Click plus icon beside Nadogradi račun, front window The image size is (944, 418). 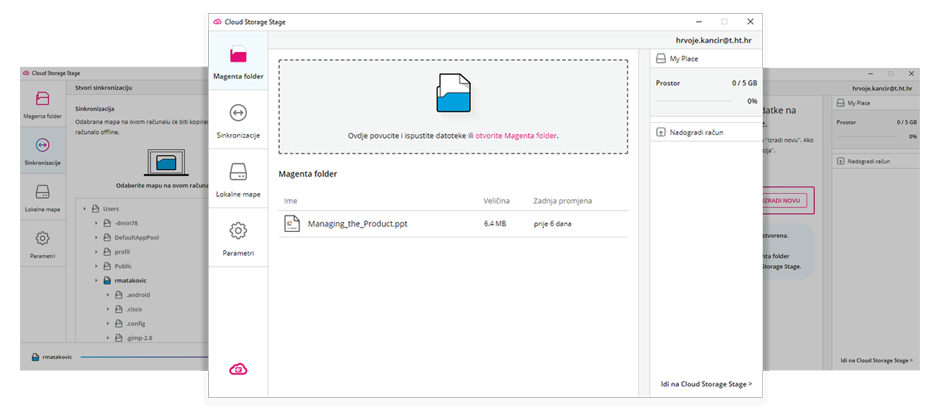661,132
